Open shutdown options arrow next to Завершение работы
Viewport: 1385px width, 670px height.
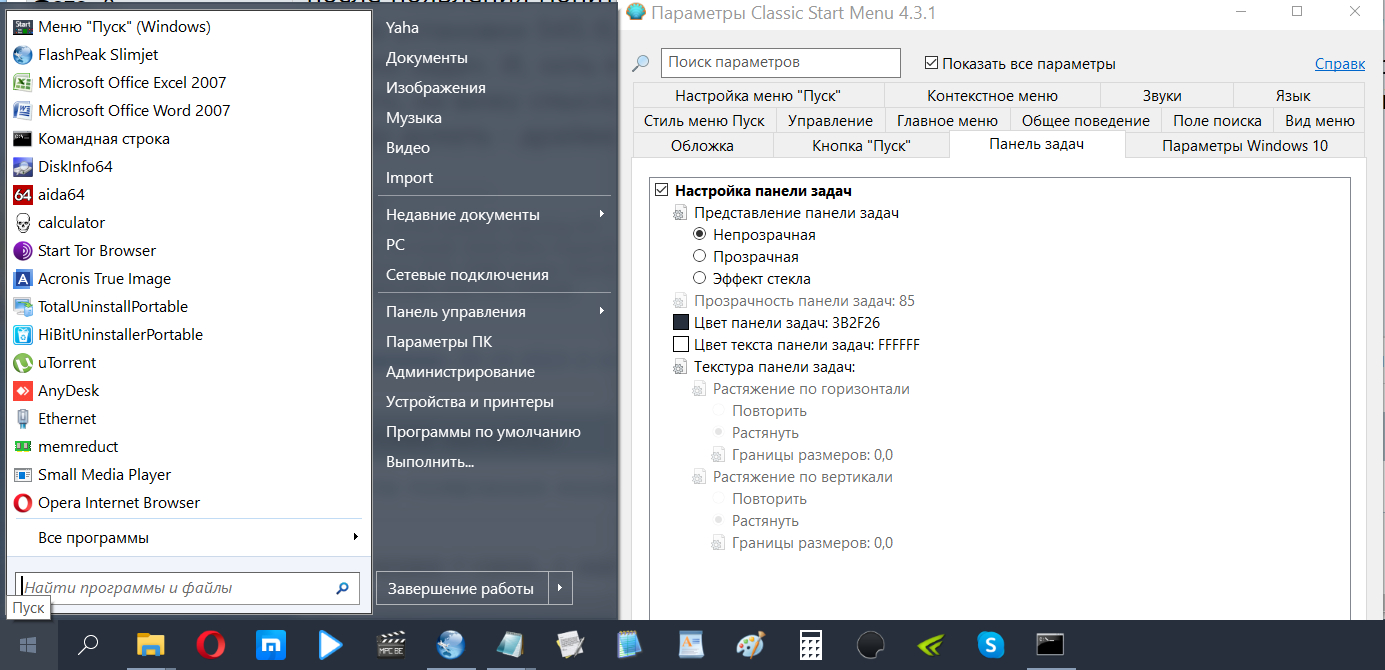click(x=560, y=588)
